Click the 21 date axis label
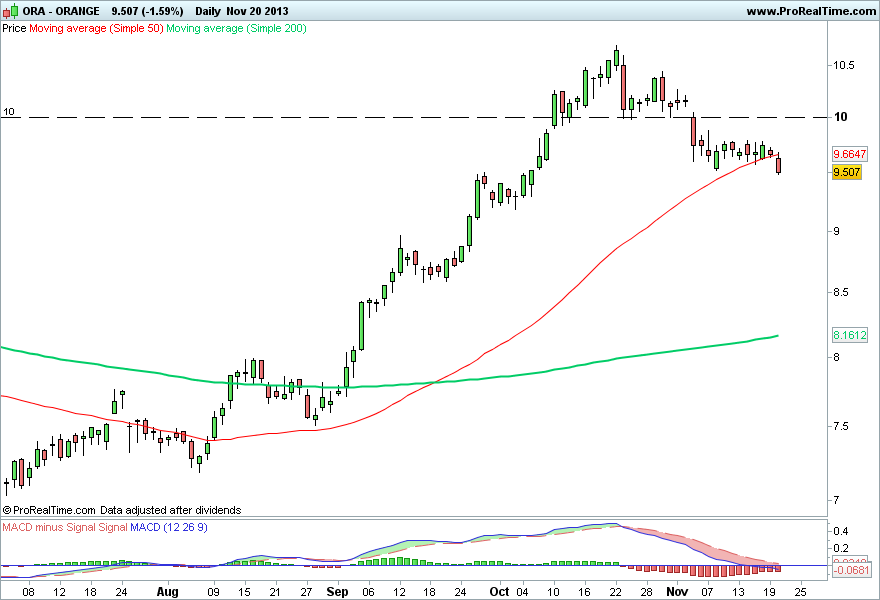The width and height of the screenshot is (880, 600). pos(275,592)
